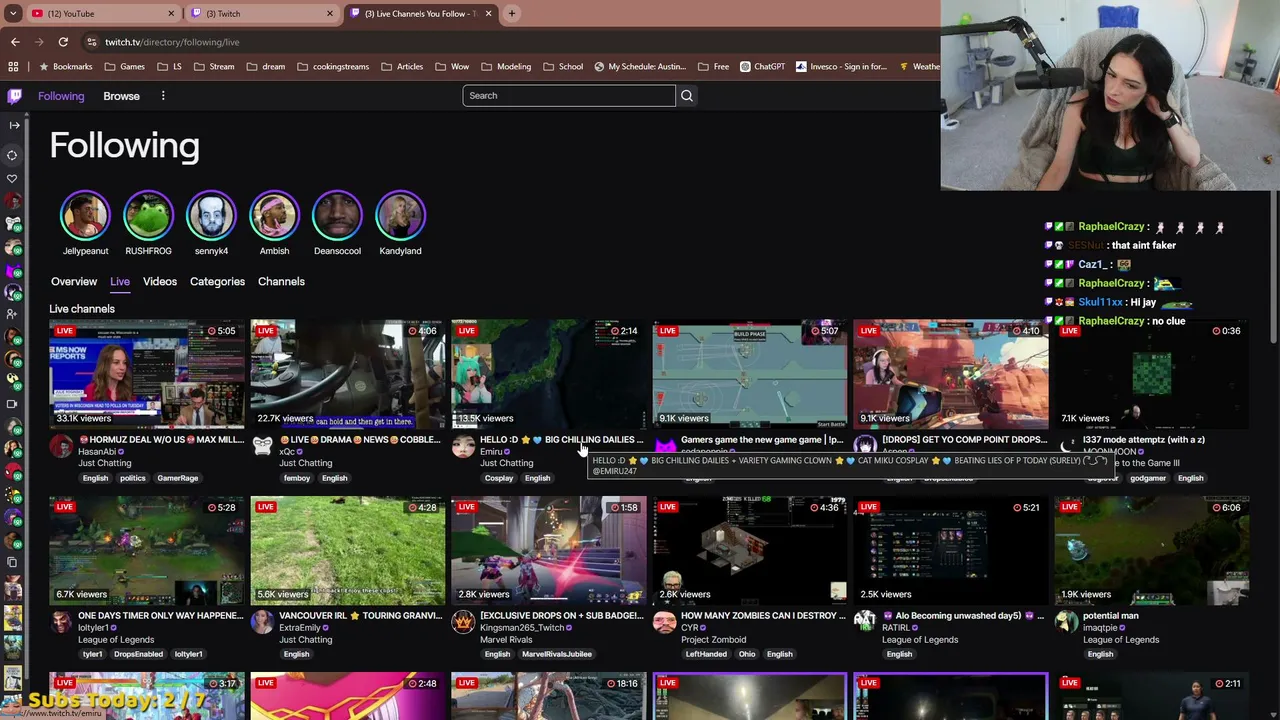Click the Twitch logo home icon
Screen dimensions: 1280x720
click(x=14, y=96)
